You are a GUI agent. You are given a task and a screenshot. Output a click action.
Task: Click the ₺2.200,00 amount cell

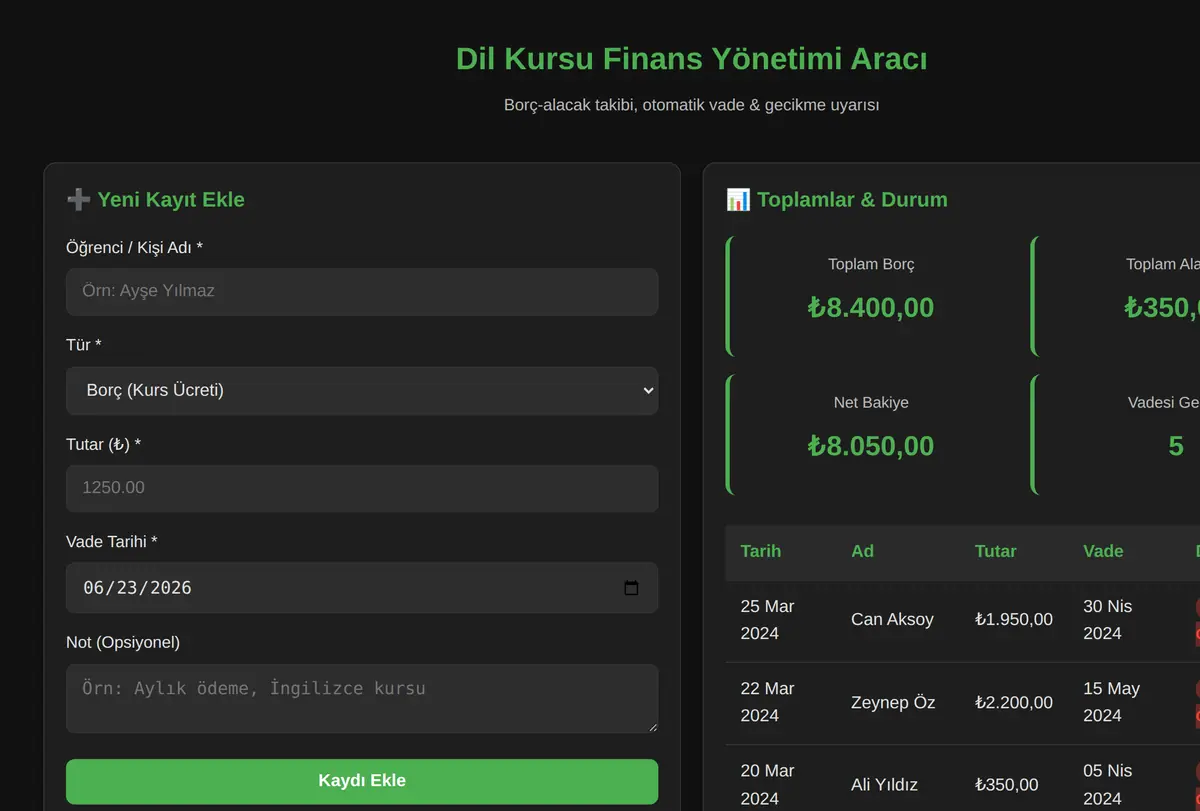coord(1014,702)
